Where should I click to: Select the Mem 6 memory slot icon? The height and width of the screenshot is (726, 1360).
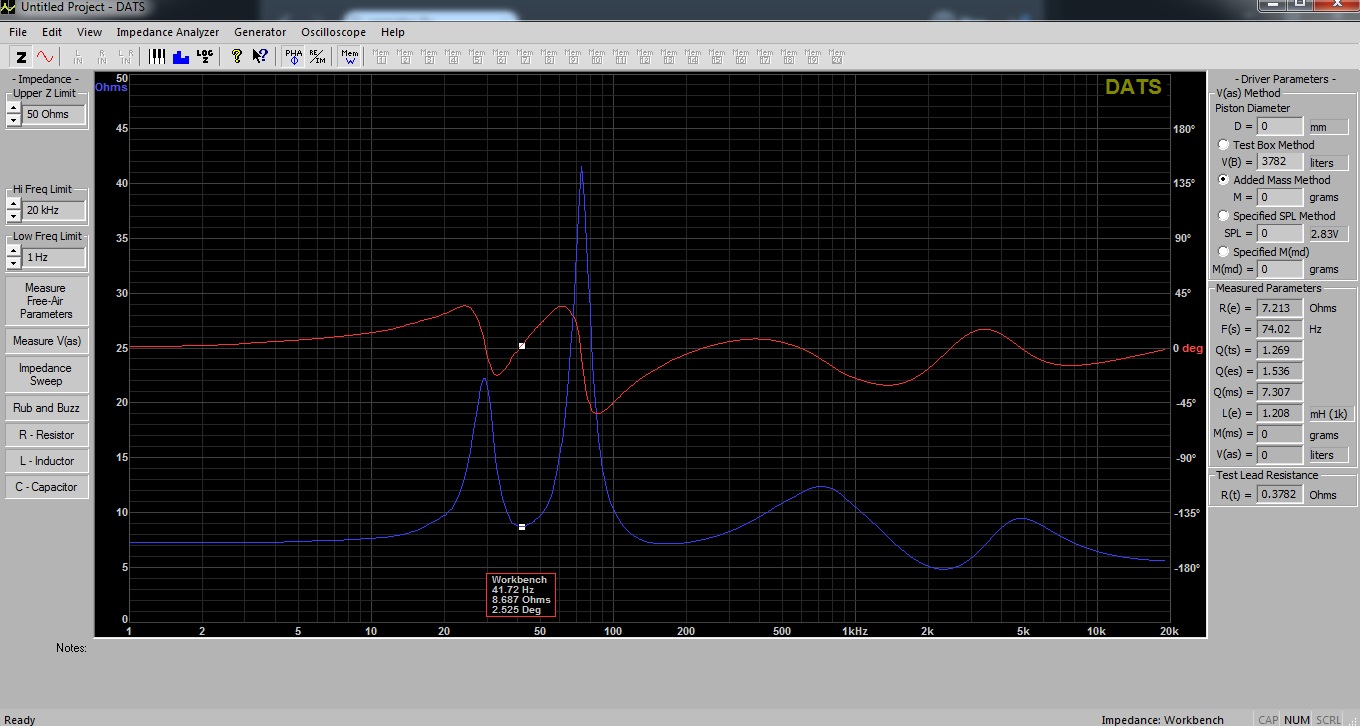pos(501,57)
